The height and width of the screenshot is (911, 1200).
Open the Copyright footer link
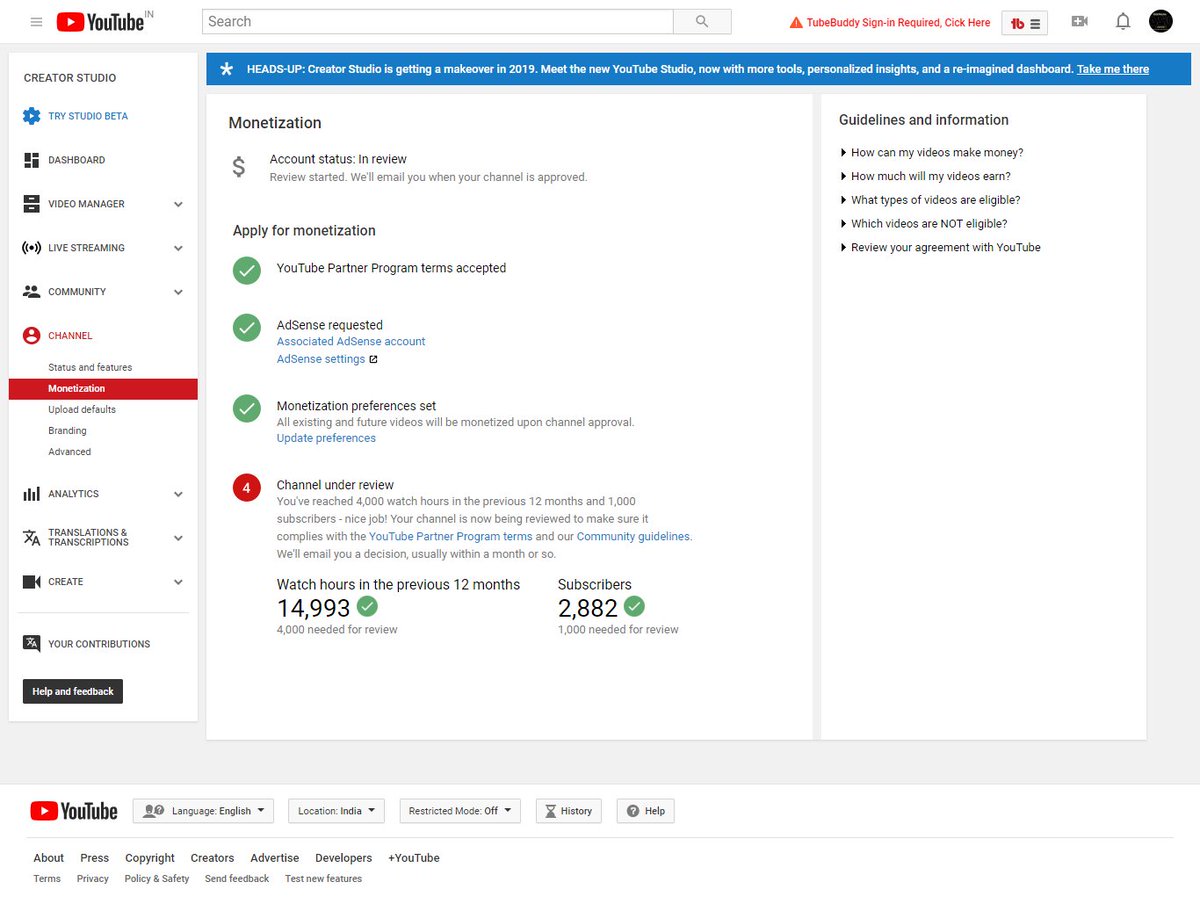point(150,858)
